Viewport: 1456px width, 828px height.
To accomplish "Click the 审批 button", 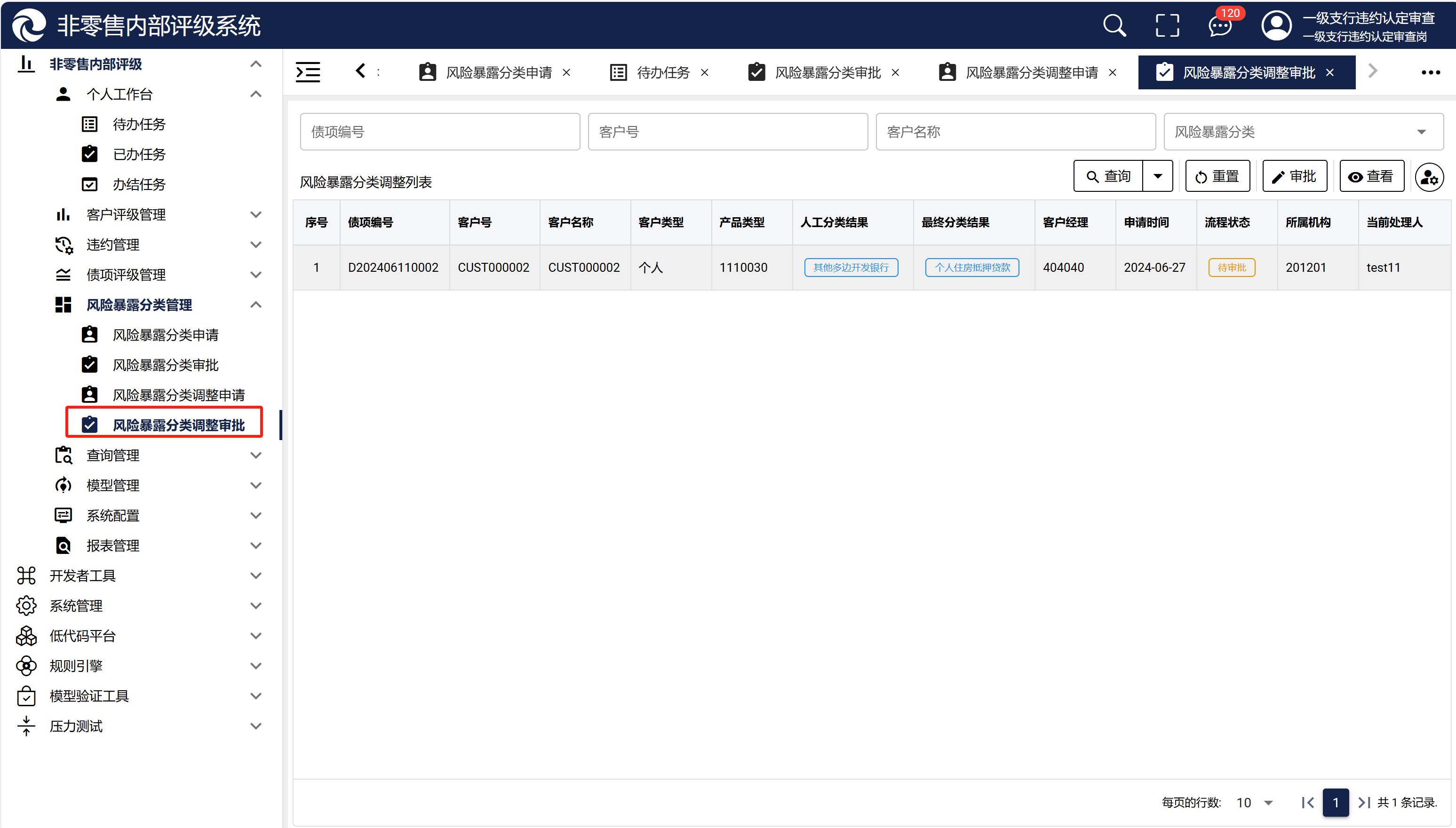I will coord(1295,176).
